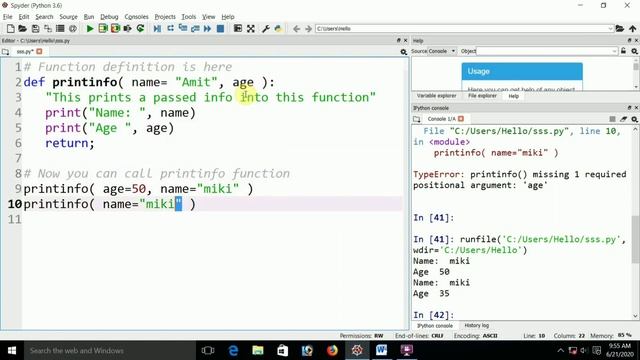The height and width of the screenshot is (360, 640).
Task: Open the PYTHONPATH manager icon
Action: (278, 29)
